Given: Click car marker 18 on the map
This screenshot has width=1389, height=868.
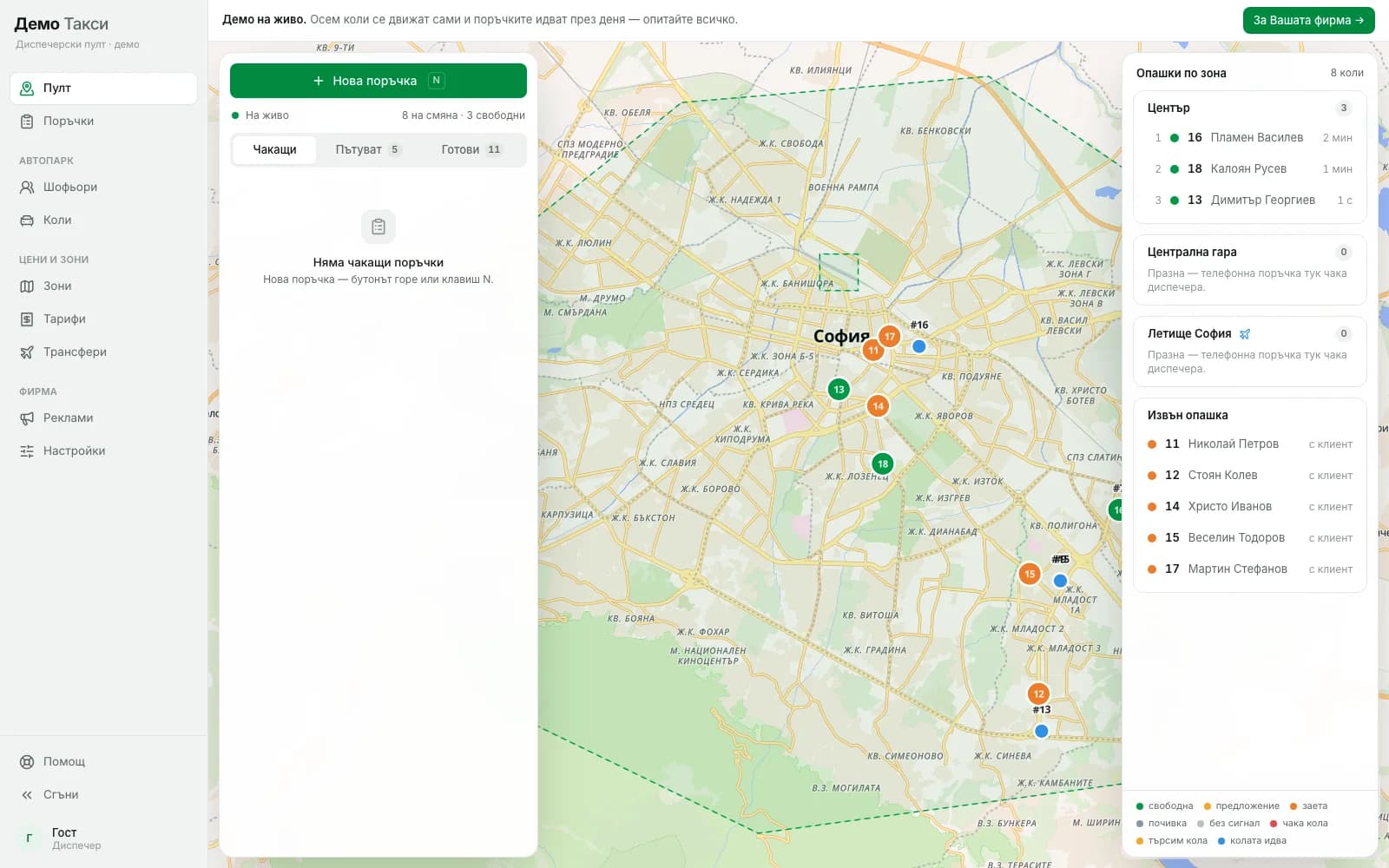Looking at the screenshot, I should pos(882,464).
